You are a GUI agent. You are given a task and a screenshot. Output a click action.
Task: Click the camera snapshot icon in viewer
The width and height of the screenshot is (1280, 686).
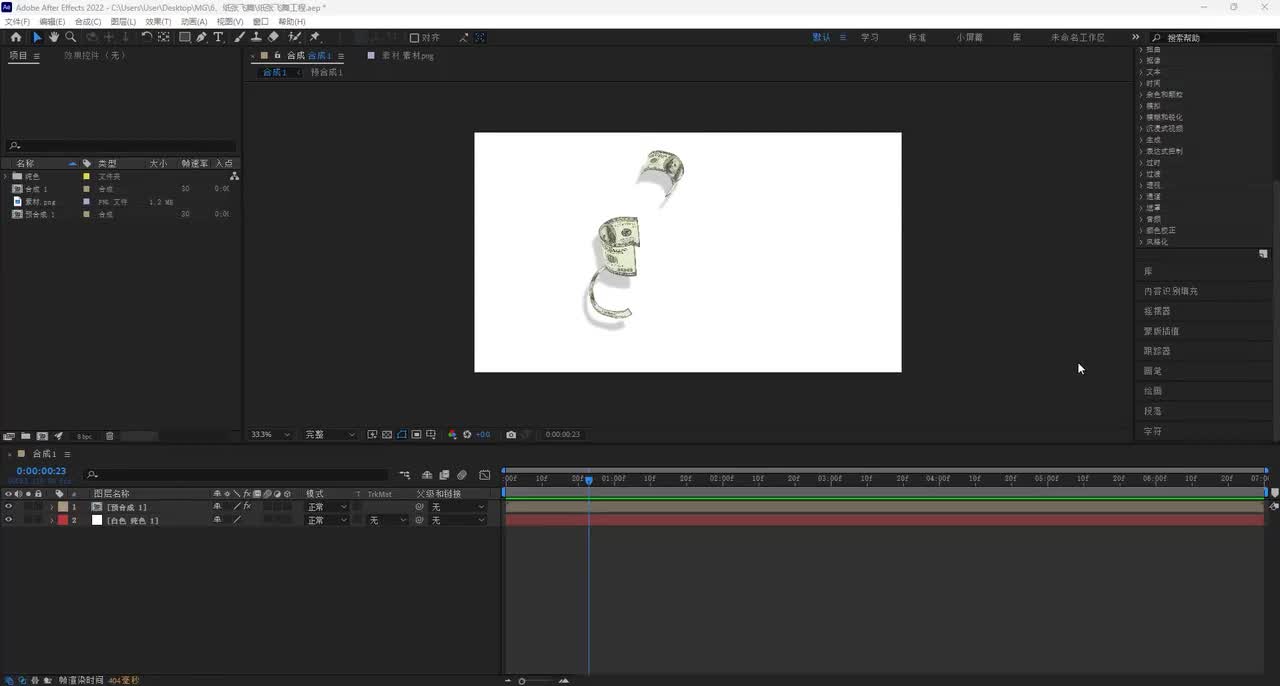(511, 435)
